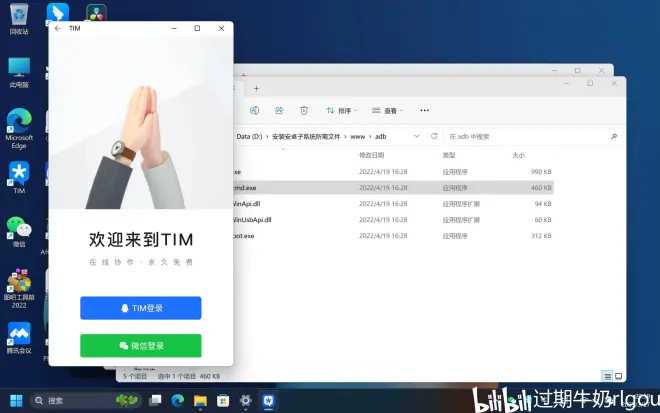Close the TIM window

(221, 28)
